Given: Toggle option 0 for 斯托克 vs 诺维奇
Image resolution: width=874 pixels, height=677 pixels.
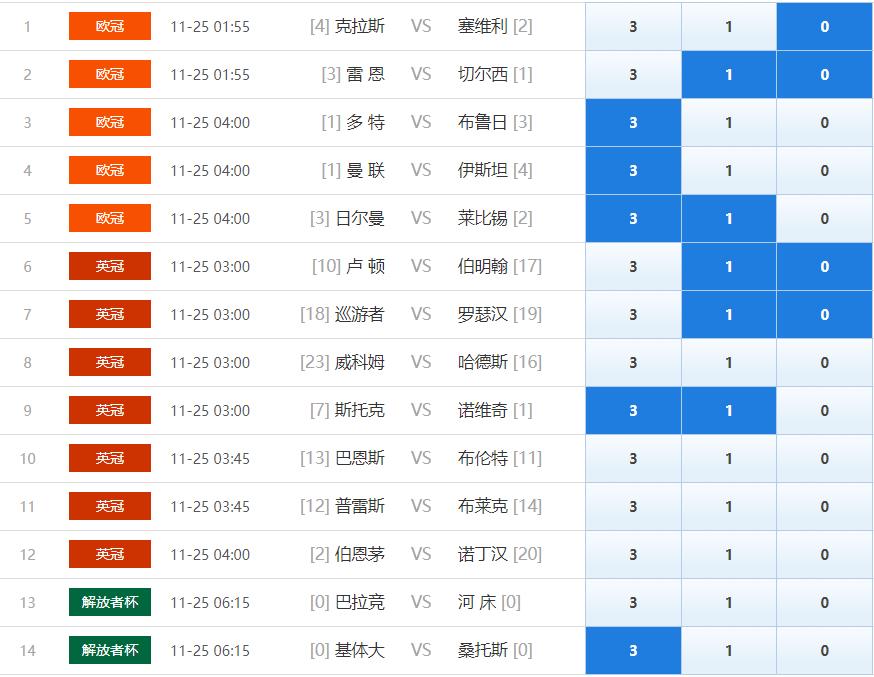Looking at the screenshot, I should click(824, 411).
